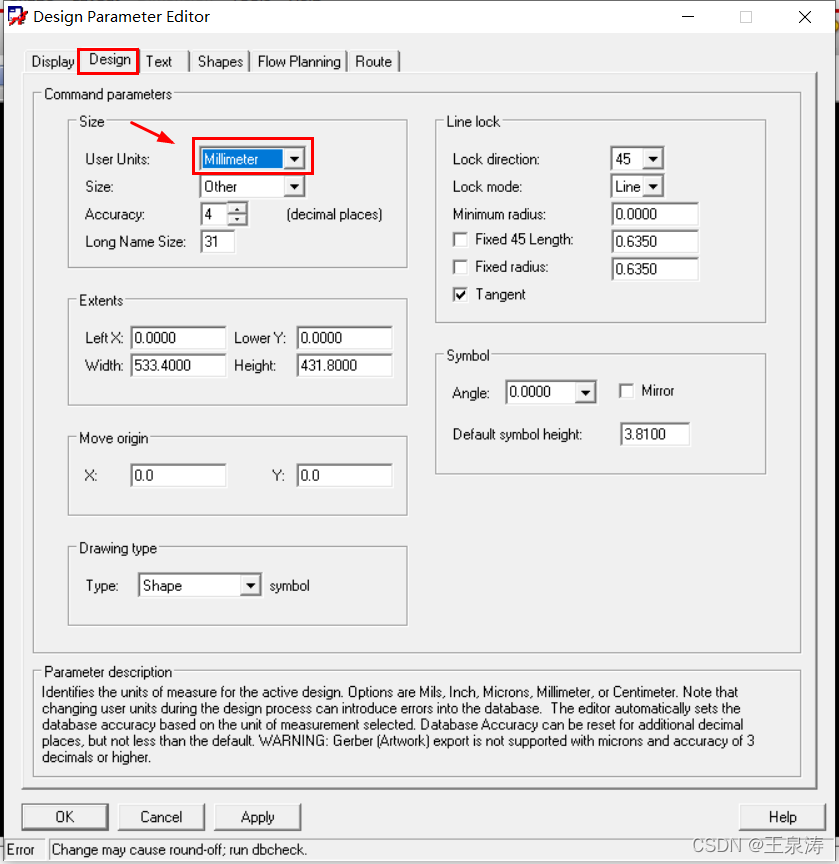The image size is (839, 864).
Task: Open the Drawing type dropdown
Action: tap(250, 586)
